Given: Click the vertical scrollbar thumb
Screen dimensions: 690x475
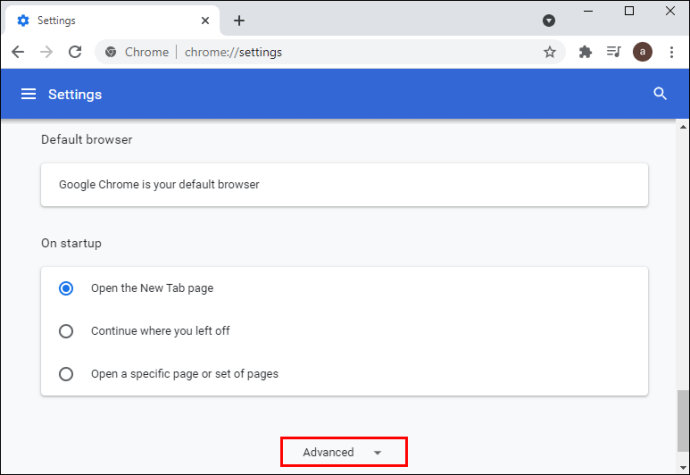Looking at the screenshot, I should (683, 420).
